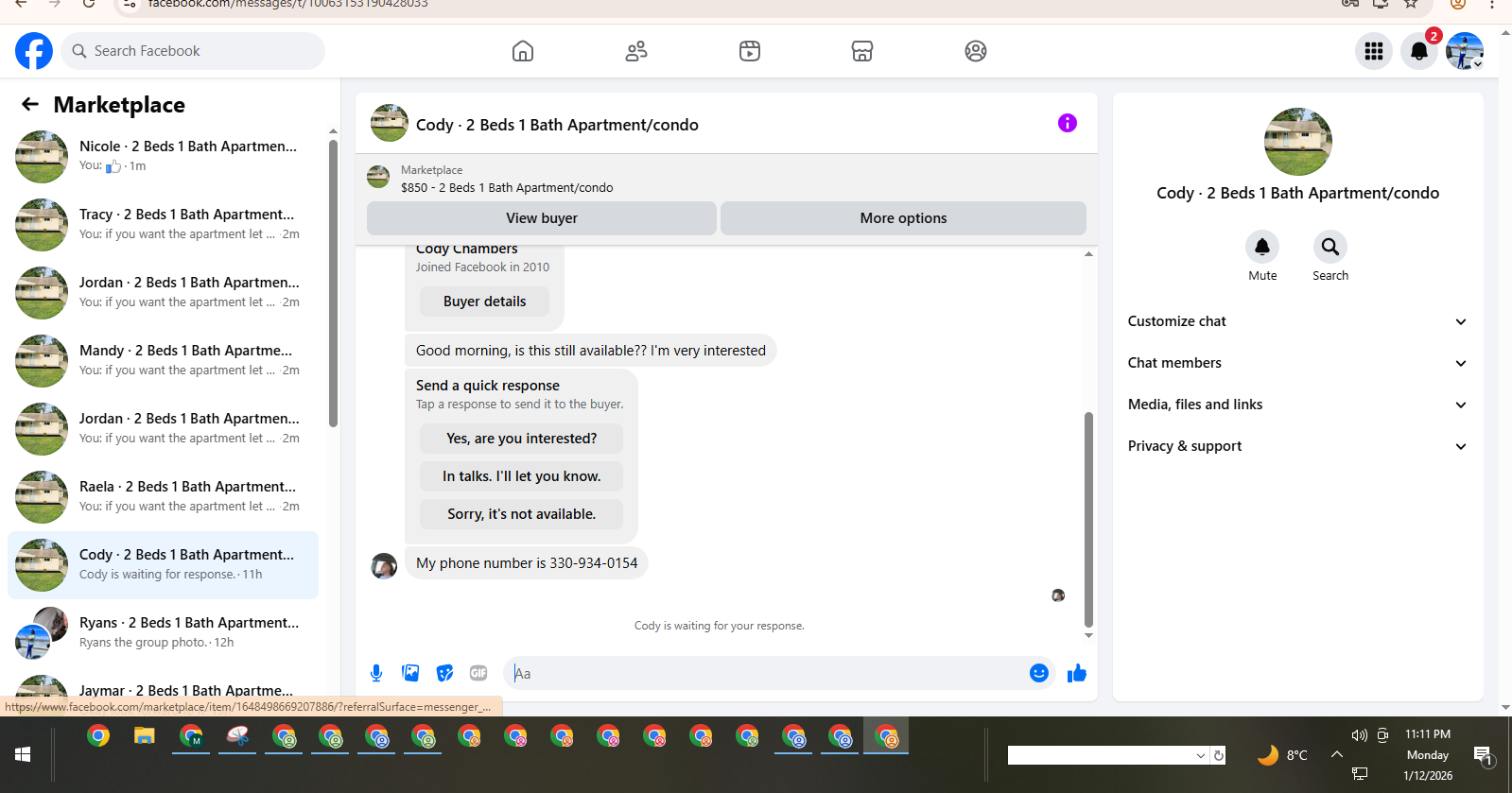Choose a sticker icon

444,673
